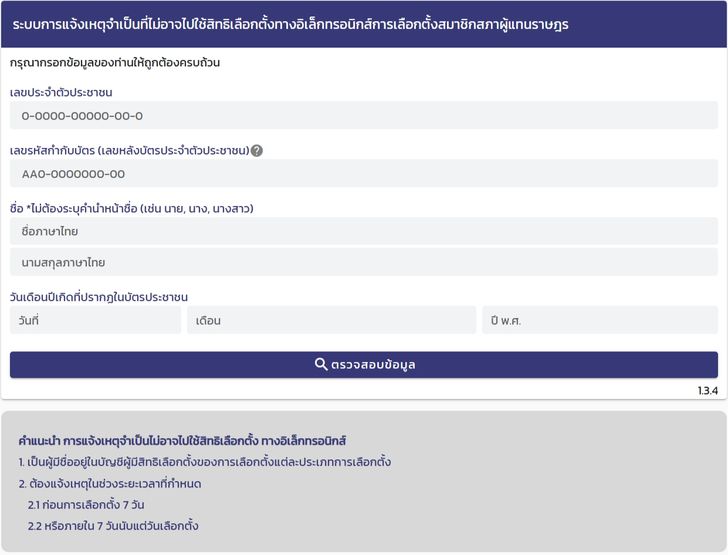Click the ชื่อ name field label
Screen dimensions: 728x555
(x=131, y=209)
